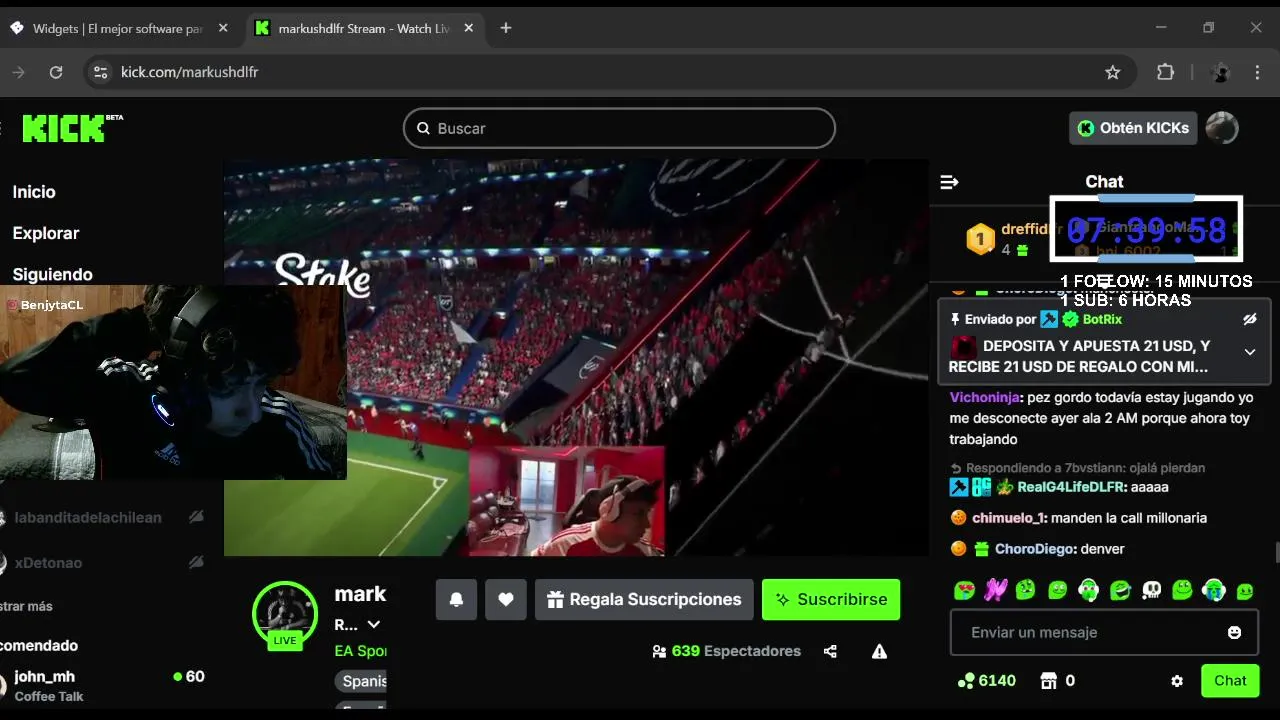
Task: Close the markushdlfr Stream tab
Action: pyautogui.click(x=466, y=28)
